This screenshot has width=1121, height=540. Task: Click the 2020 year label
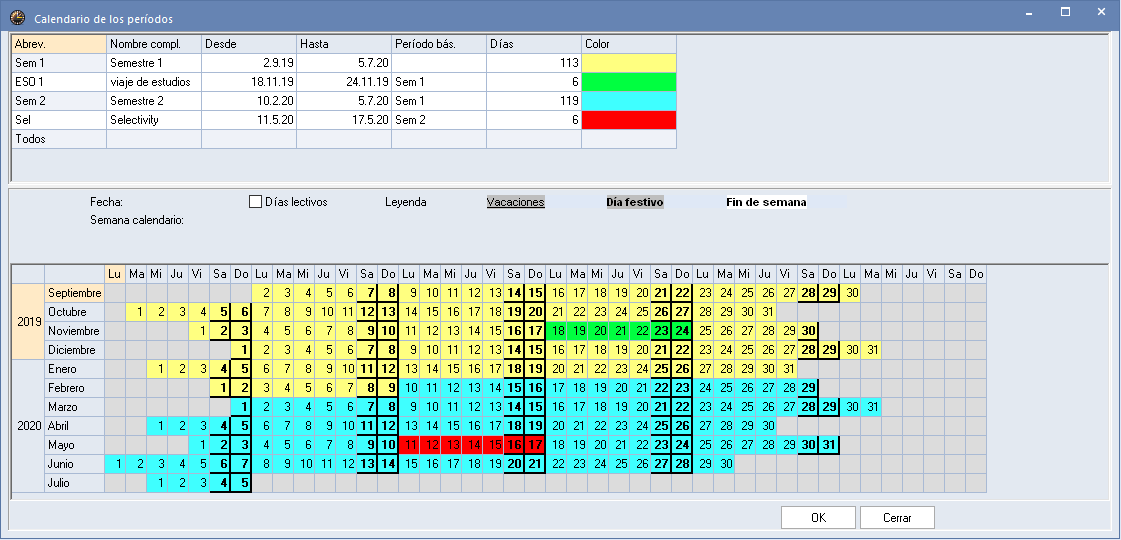[x=28, y=426]
